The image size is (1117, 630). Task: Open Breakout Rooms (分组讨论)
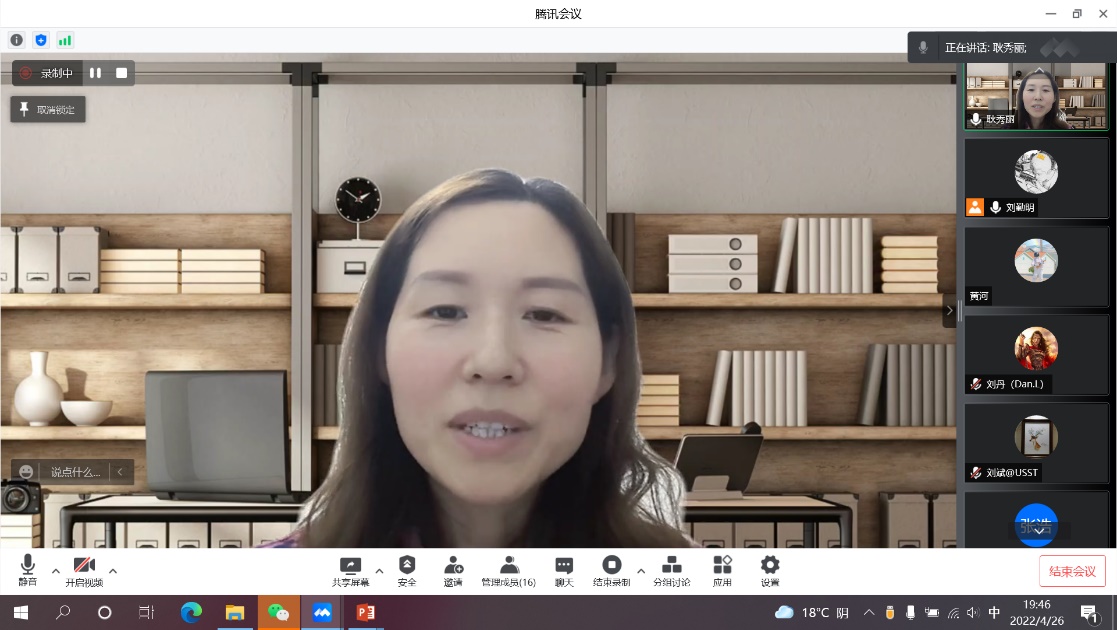tap(672, 571)
